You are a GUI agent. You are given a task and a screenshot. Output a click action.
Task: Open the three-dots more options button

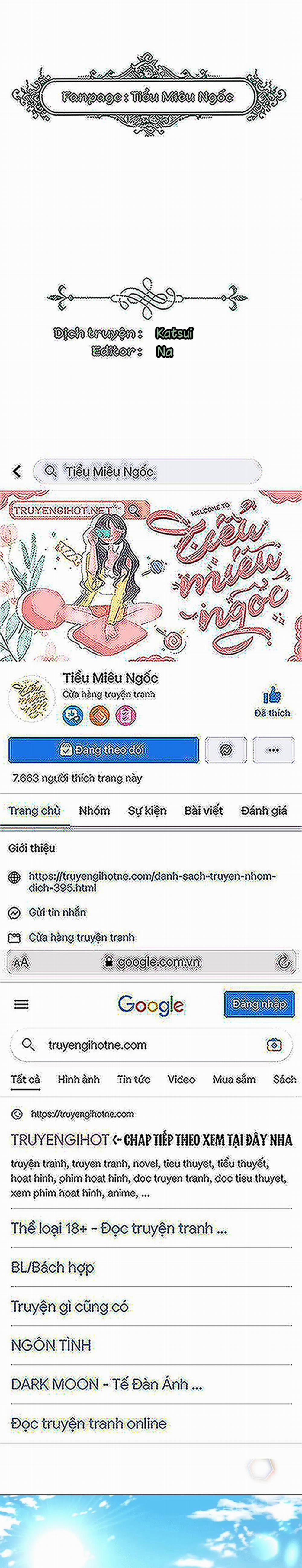273,751
